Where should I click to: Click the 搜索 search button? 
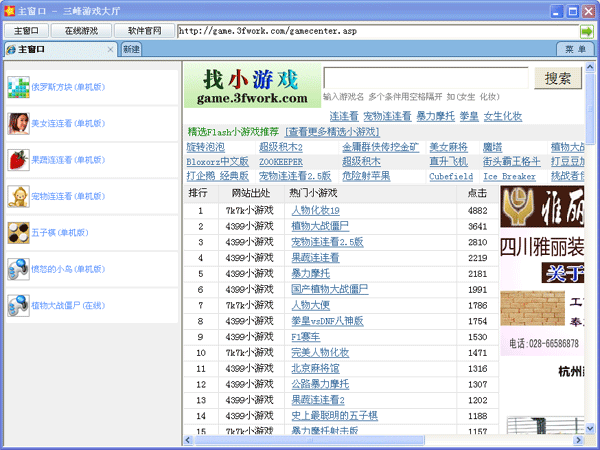(558, 79)
